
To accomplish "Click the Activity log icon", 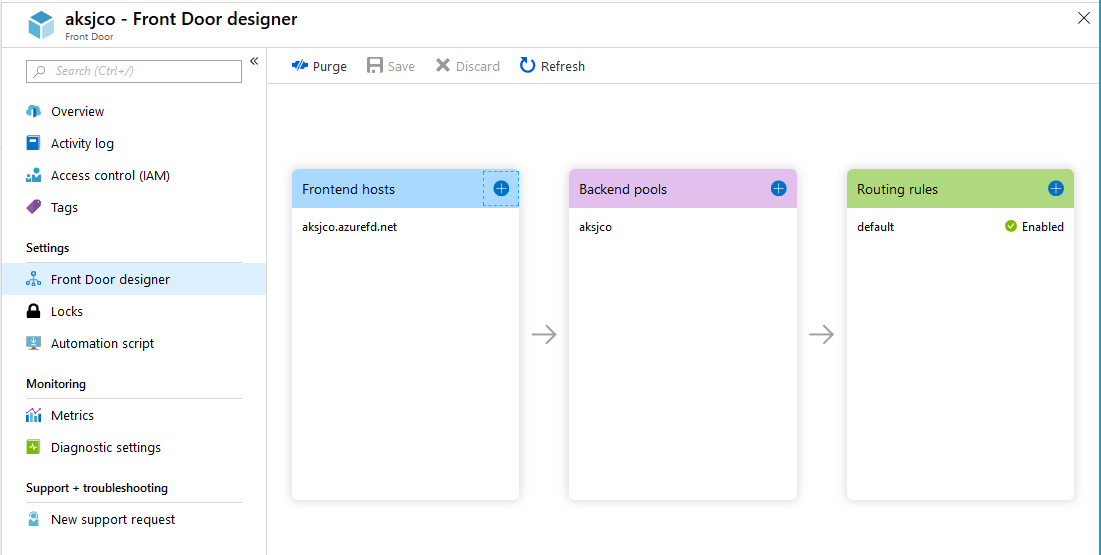I will click(x=33, y=143).
